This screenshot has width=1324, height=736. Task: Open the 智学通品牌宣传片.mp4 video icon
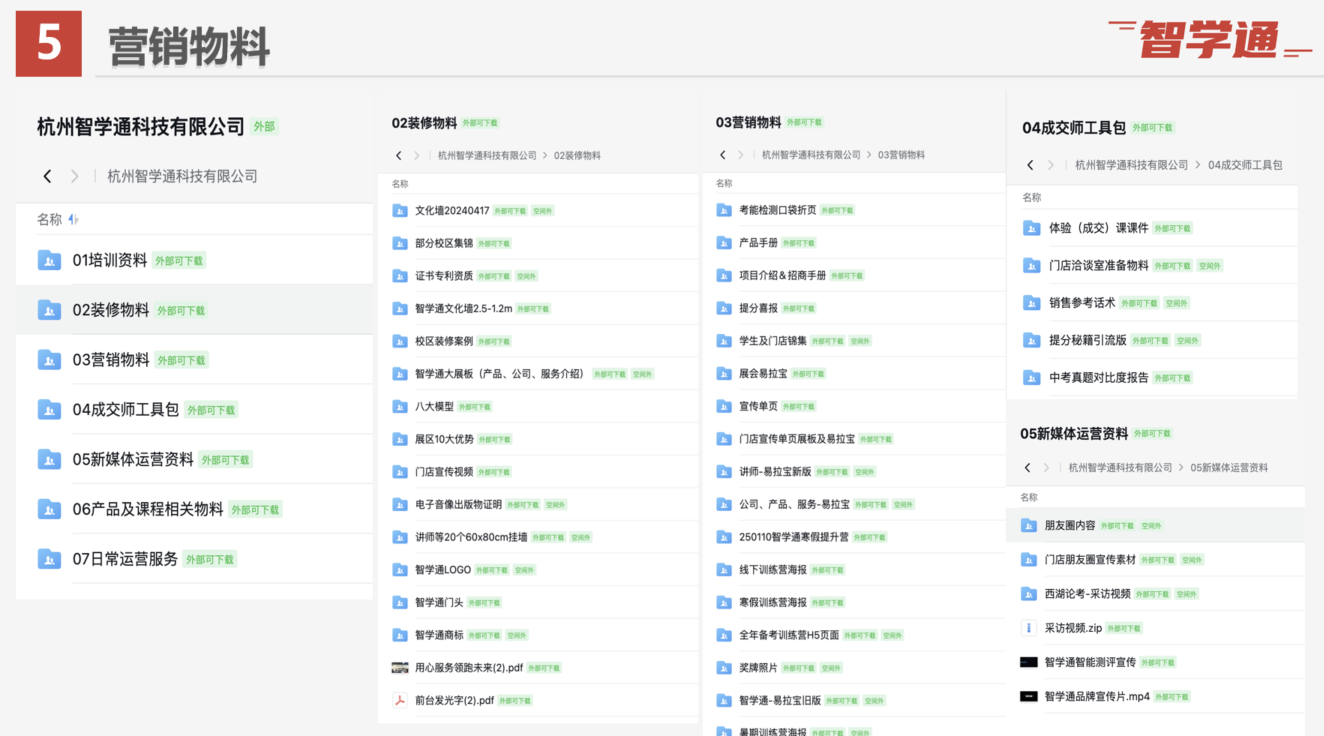(1028, 696)
